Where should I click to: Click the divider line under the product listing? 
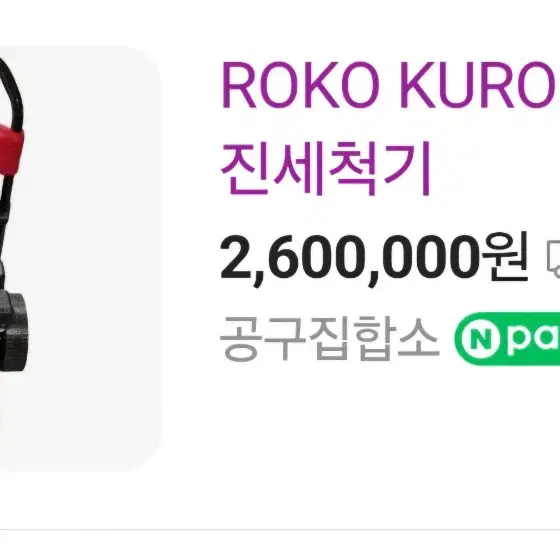click(280, 529)
